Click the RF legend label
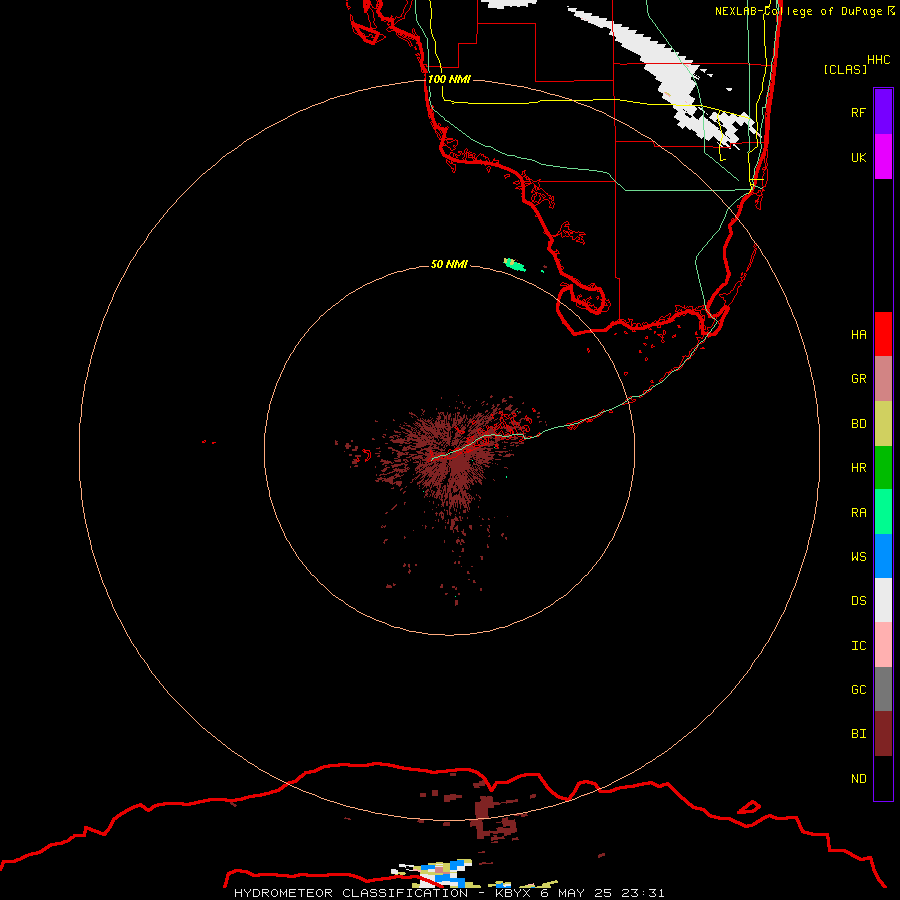This screenshot has width=900, height=900. click(x=858, y=112)
